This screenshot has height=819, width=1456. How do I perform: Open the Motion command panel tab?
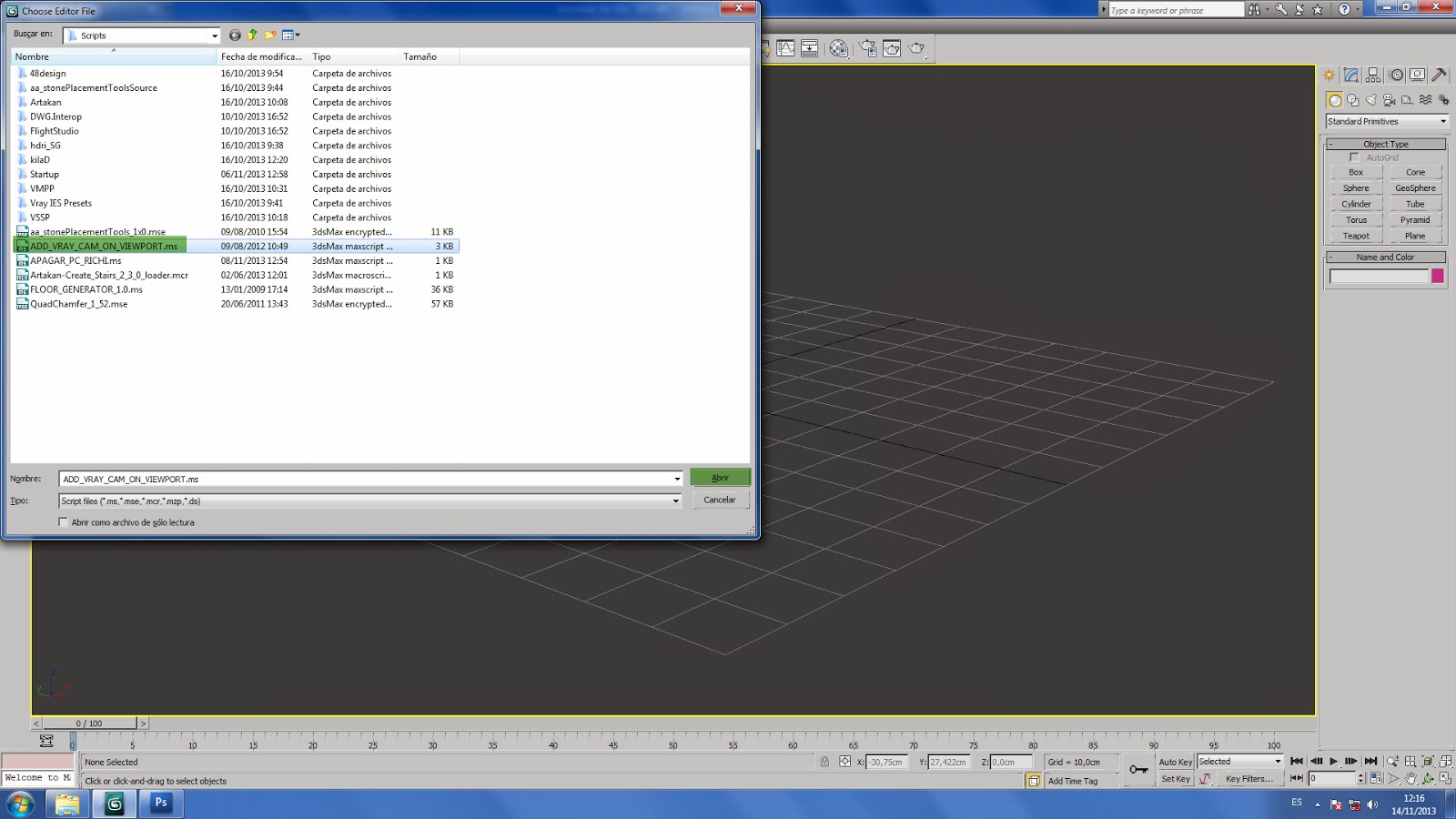pos(1396,76)
